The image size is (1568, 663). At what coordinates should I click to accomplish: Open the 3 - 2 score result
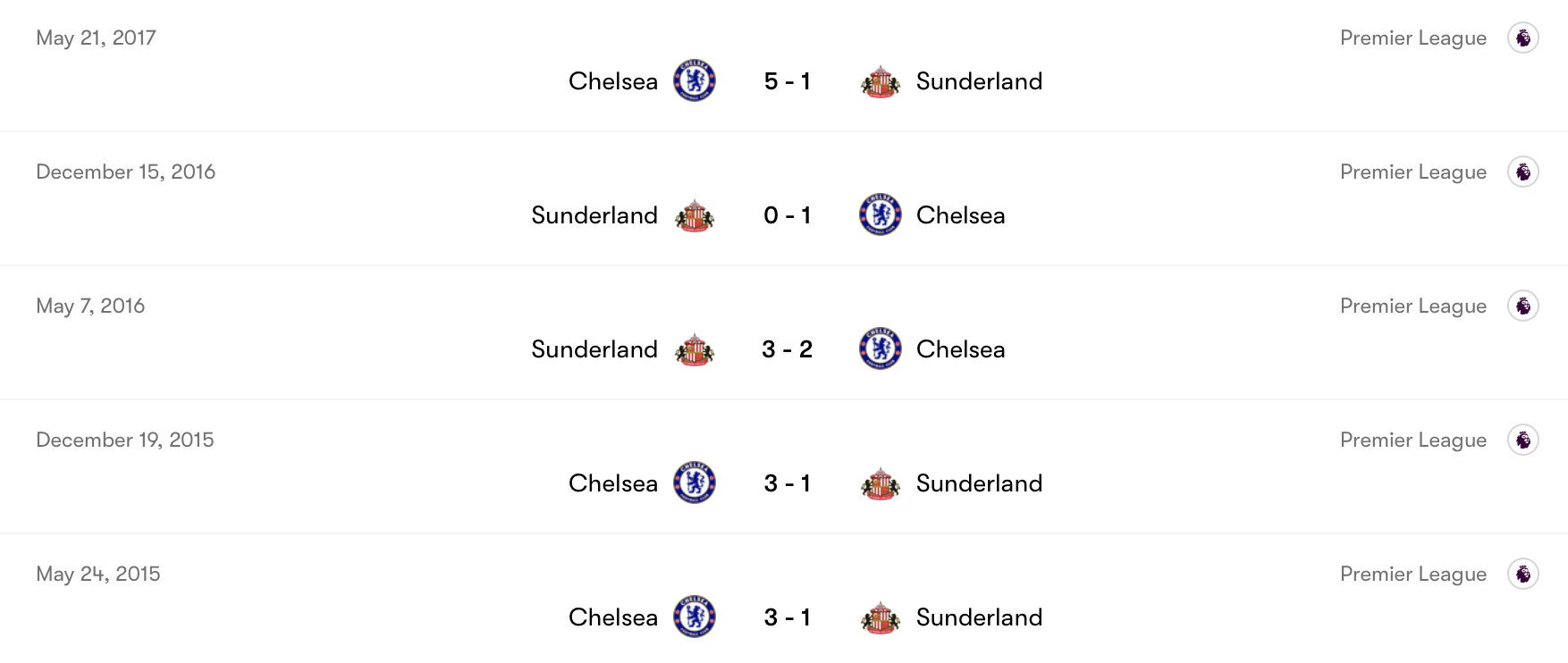[788, 349]
